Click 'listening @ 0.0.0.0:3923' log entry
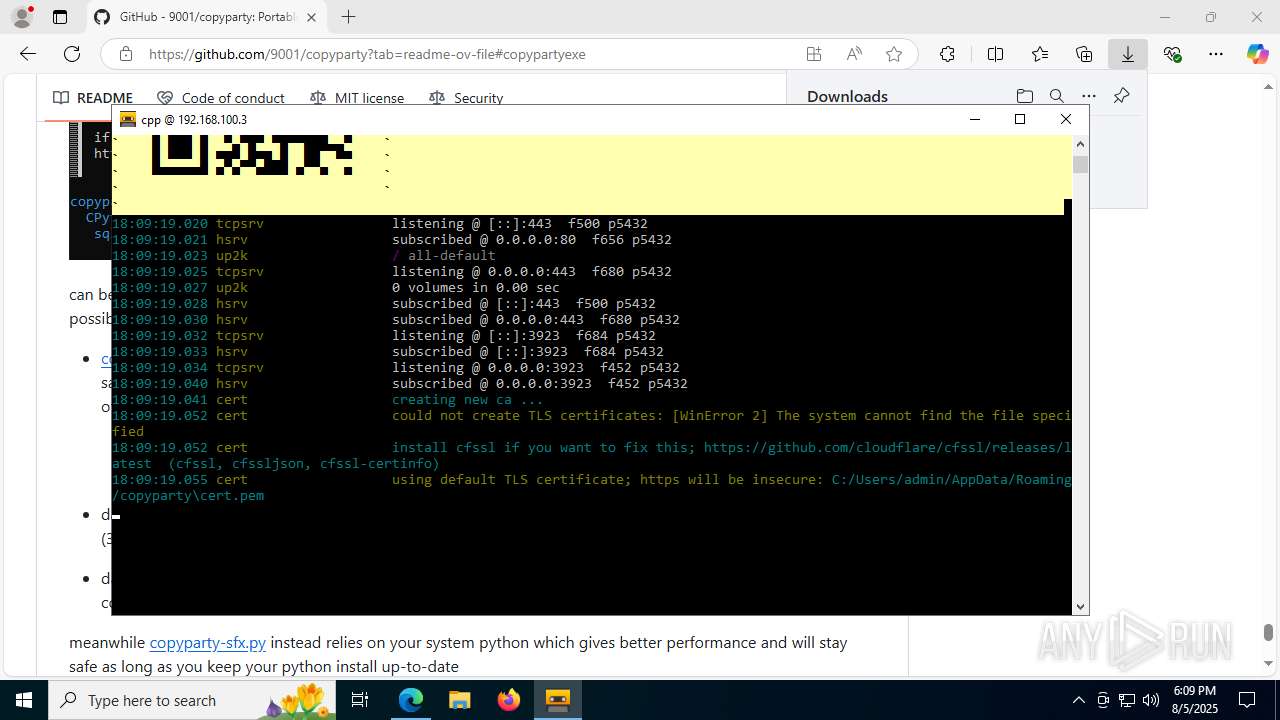 (536, 367)
